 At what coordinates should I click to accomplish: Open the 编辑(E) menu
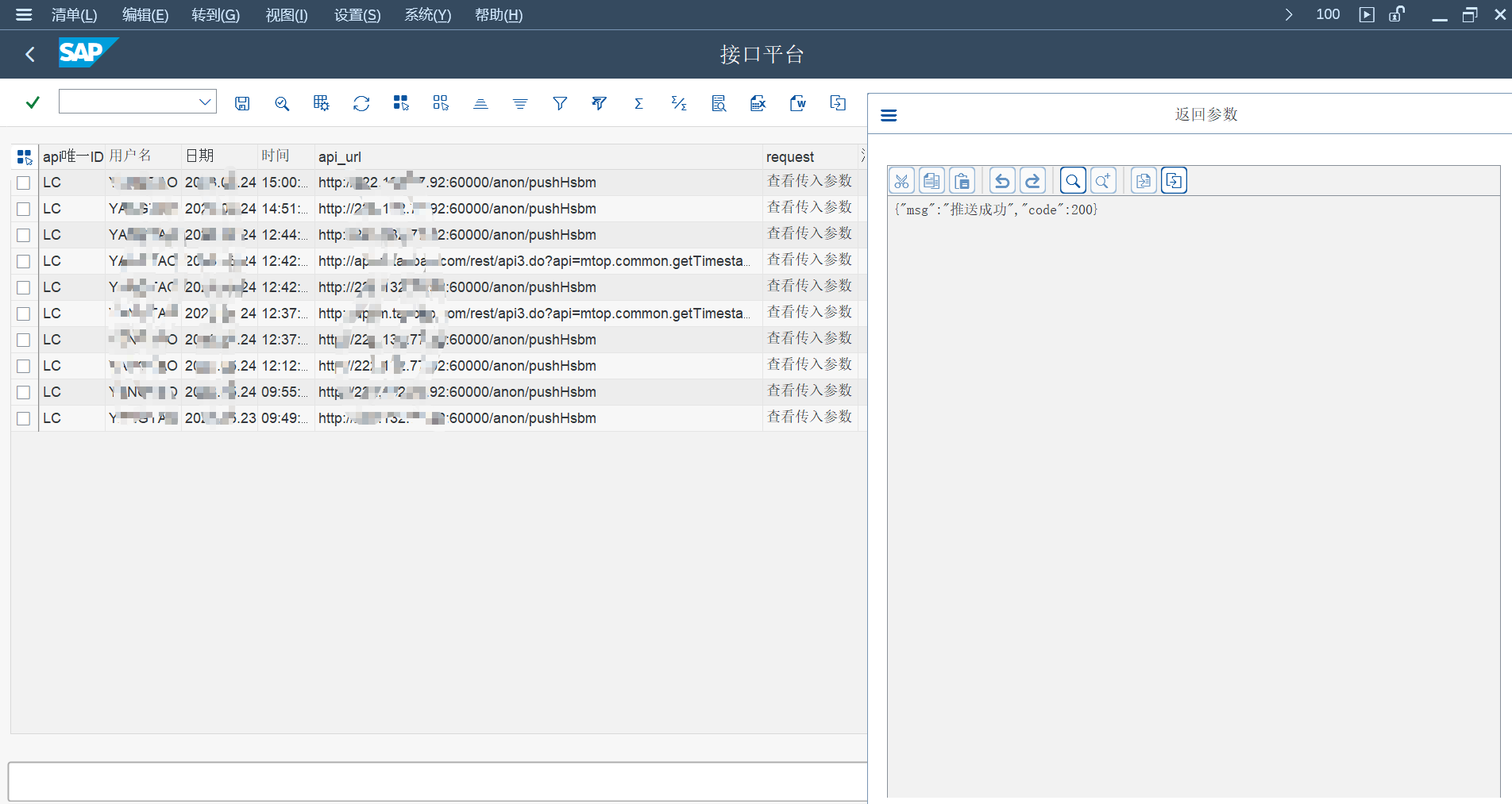(145, 15)
